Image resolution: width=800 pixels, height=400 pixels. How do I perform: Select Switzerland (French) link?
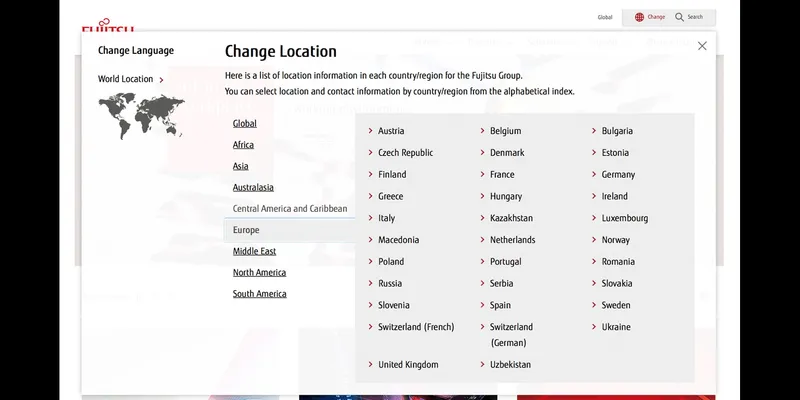(x=416, y=327)
